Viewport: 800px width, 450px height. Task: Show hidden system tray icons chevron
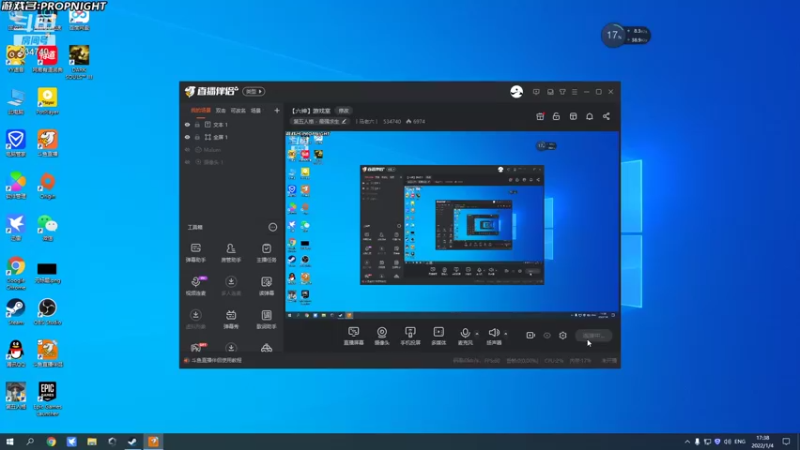coord(687,441)
